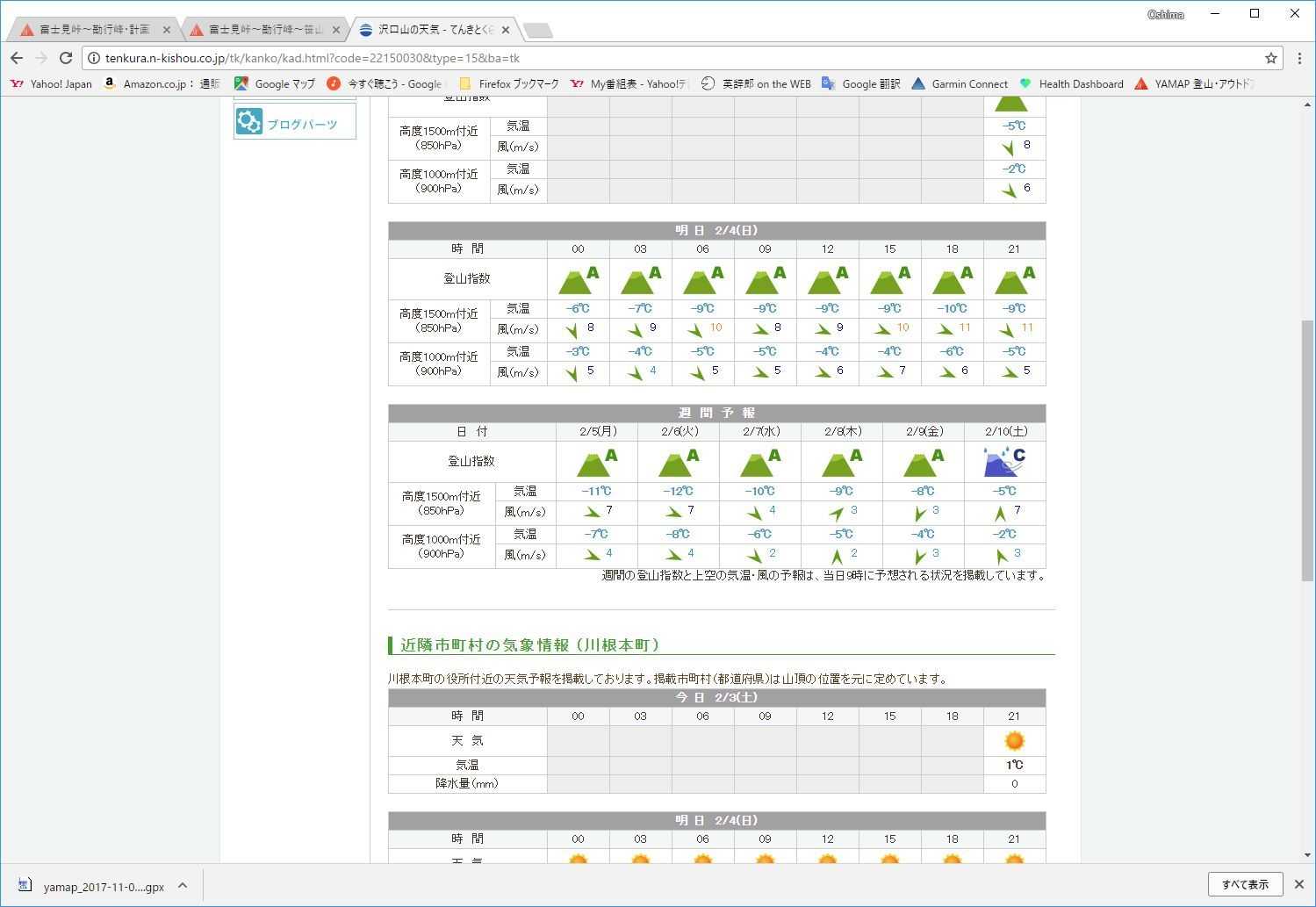The height and width of the screenshot is (907, 1316).
Task: Open the Firefox ブックマーク folder
Action: (508, 84)
